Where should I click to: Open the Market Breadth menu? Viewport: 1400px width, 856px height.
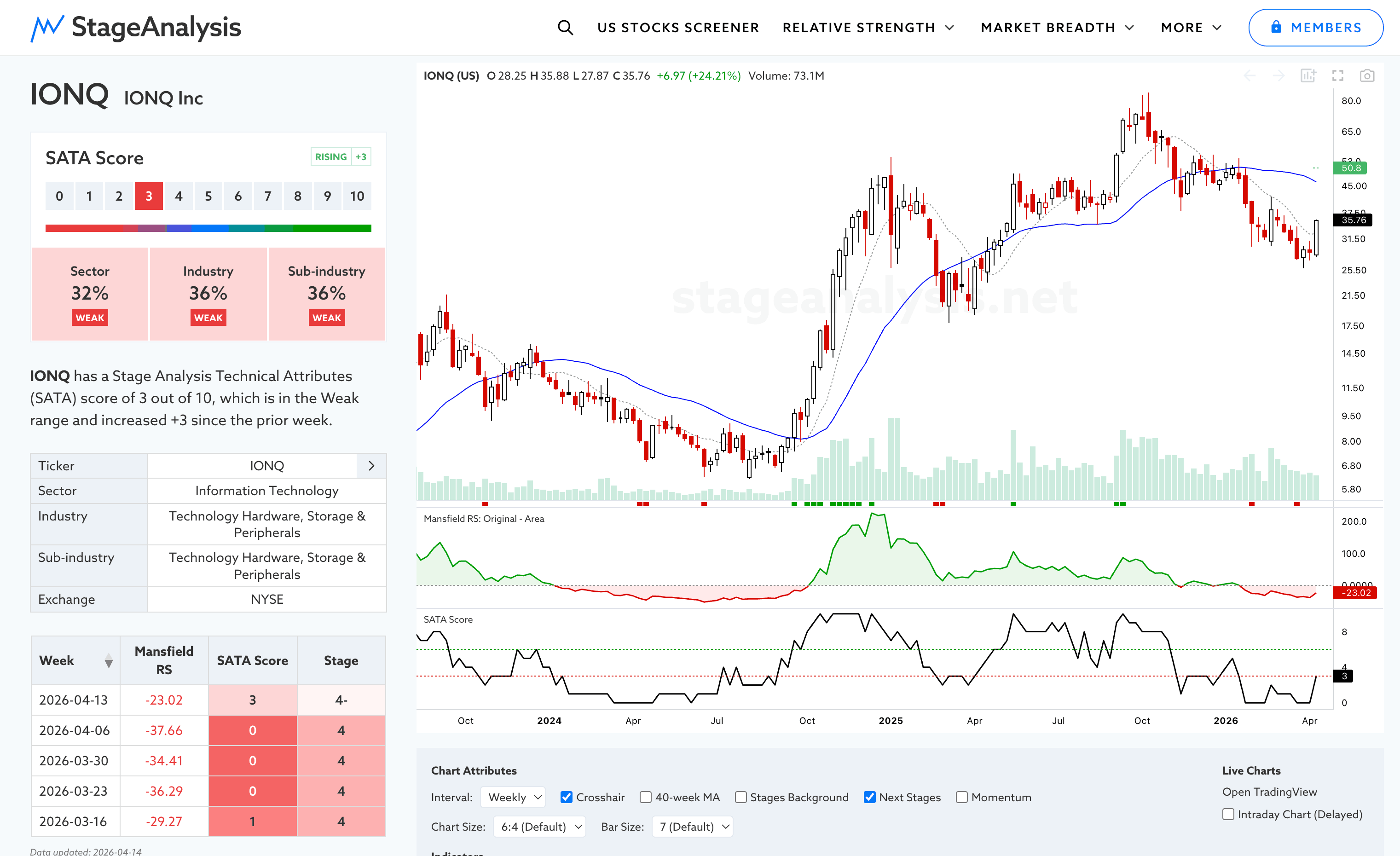click(x=1057, y=27)
